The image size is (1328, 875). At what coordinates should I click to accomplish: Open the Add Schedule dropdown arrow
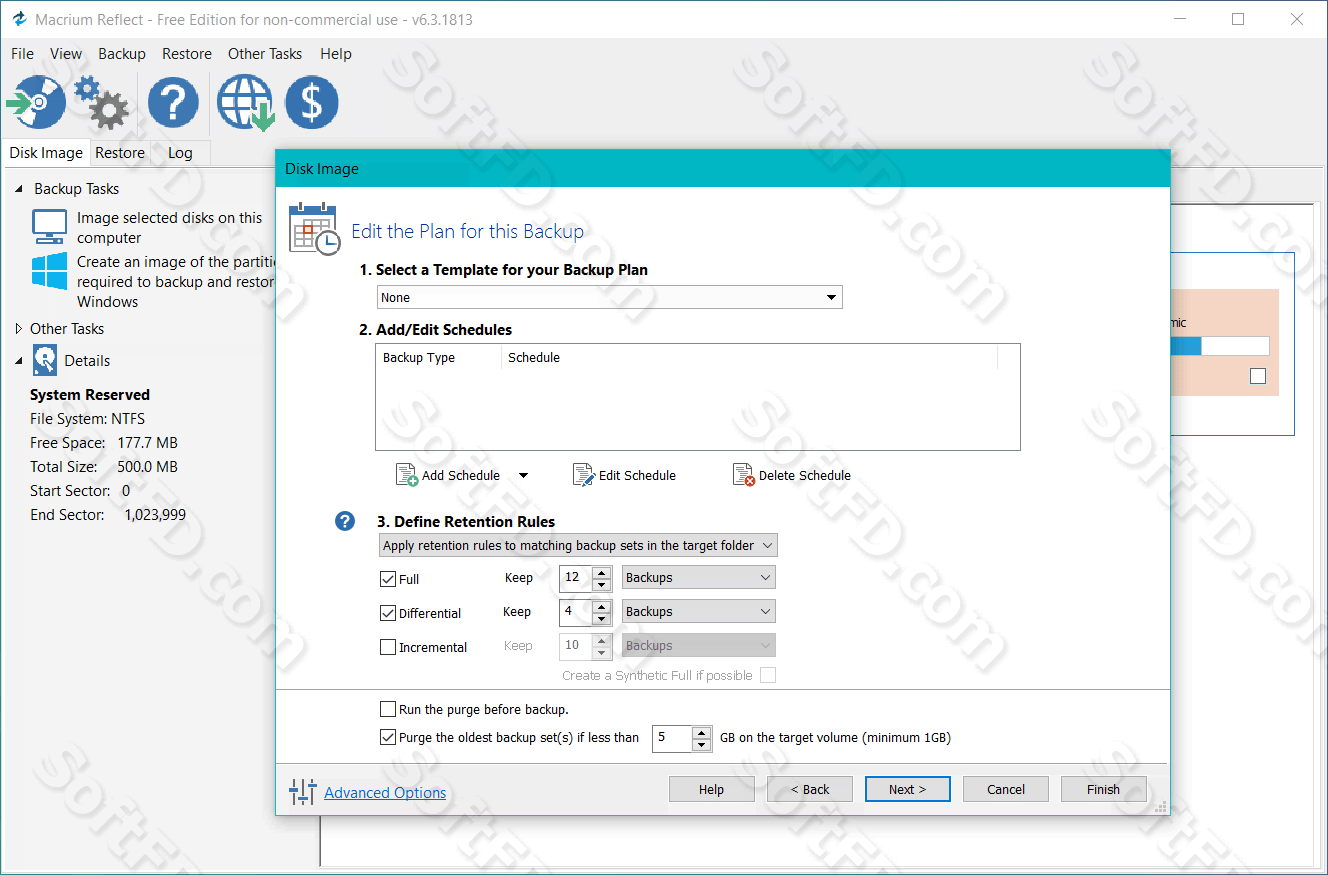click(x=523, y=476)
